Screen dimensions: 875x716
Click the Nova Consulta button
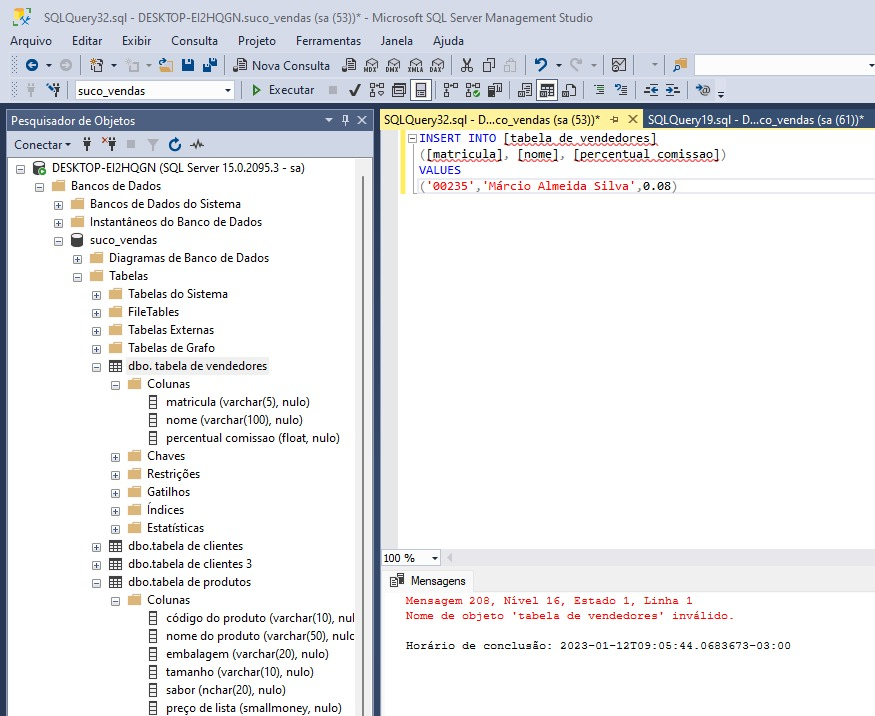coord(282,65)
